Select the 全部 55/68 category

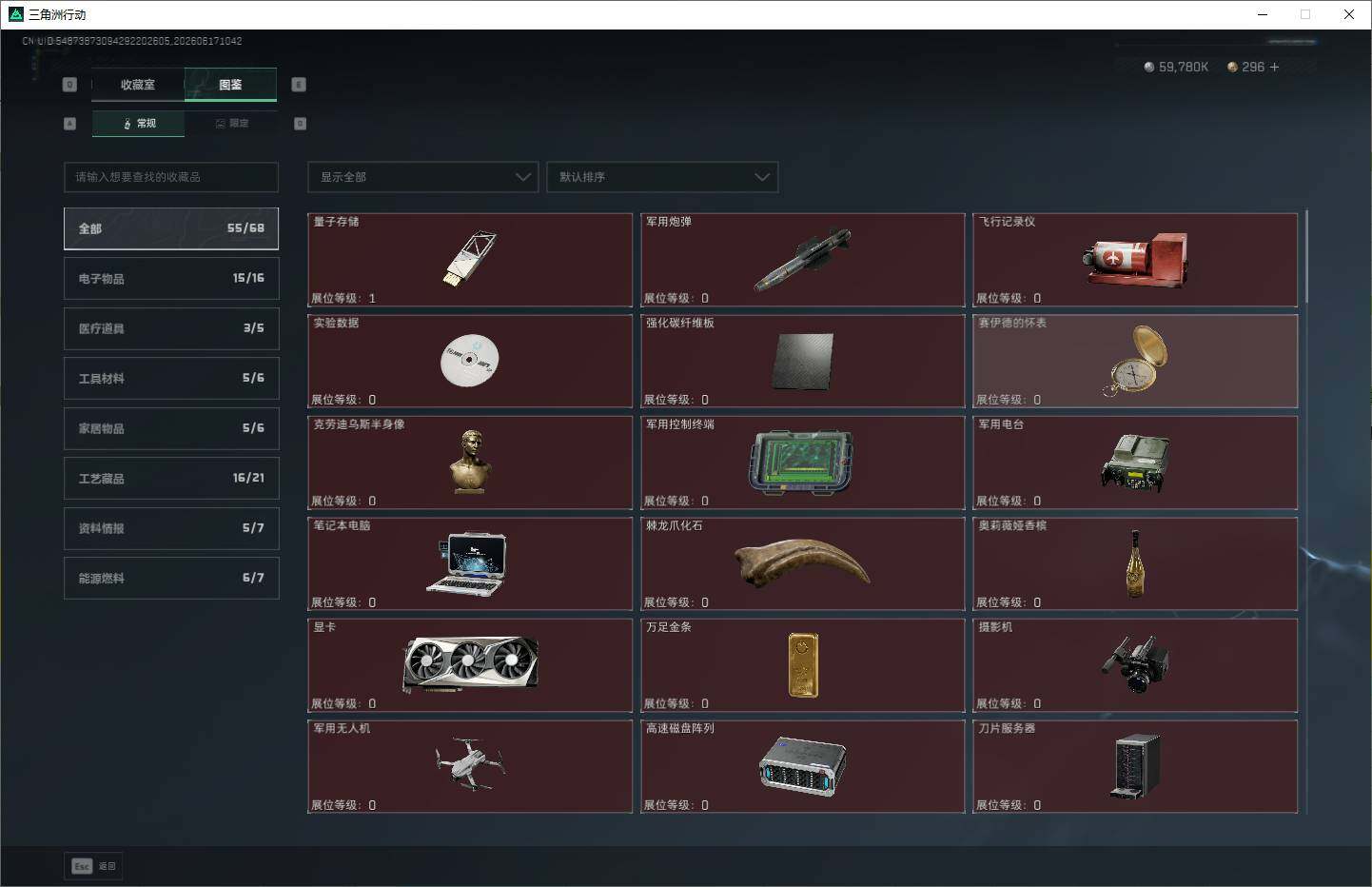pos(171,228)
